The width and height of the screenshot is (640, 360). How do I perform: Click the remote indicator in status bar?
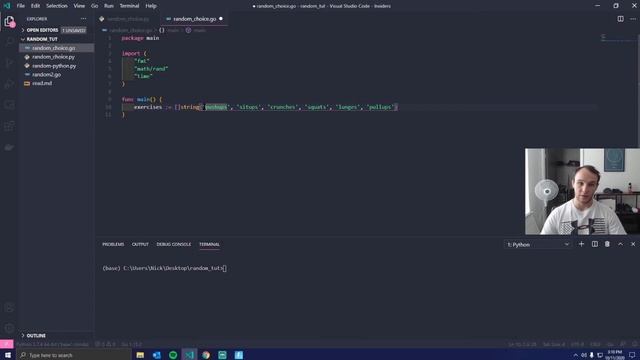pos(7,344)
